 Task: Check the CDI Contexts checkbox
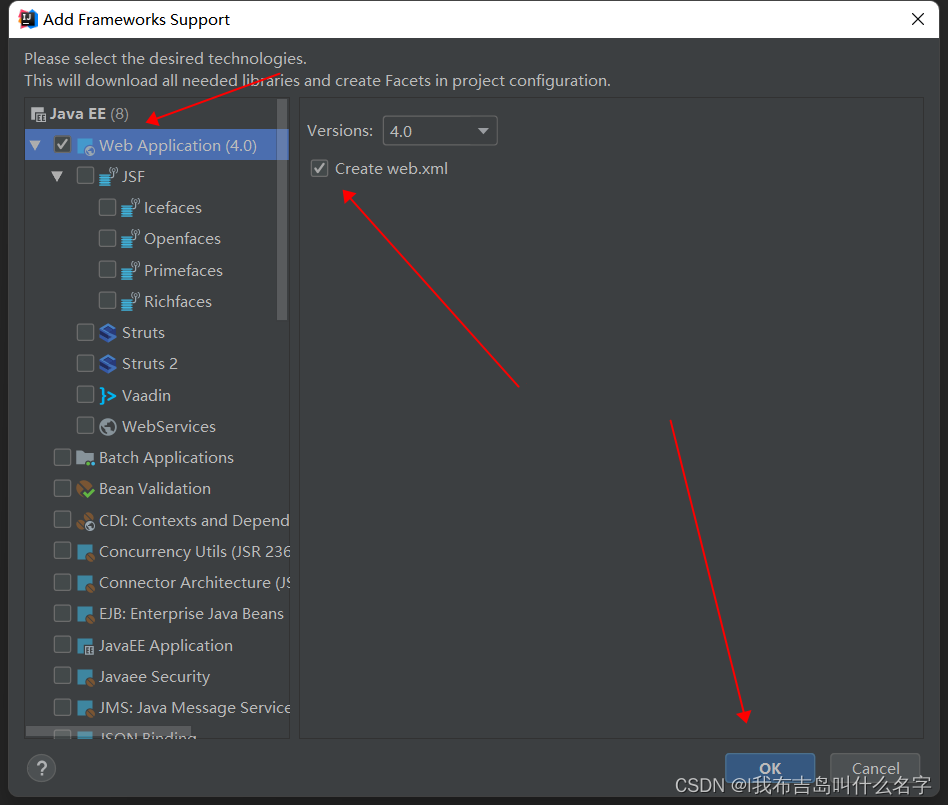tap(62, 519)
